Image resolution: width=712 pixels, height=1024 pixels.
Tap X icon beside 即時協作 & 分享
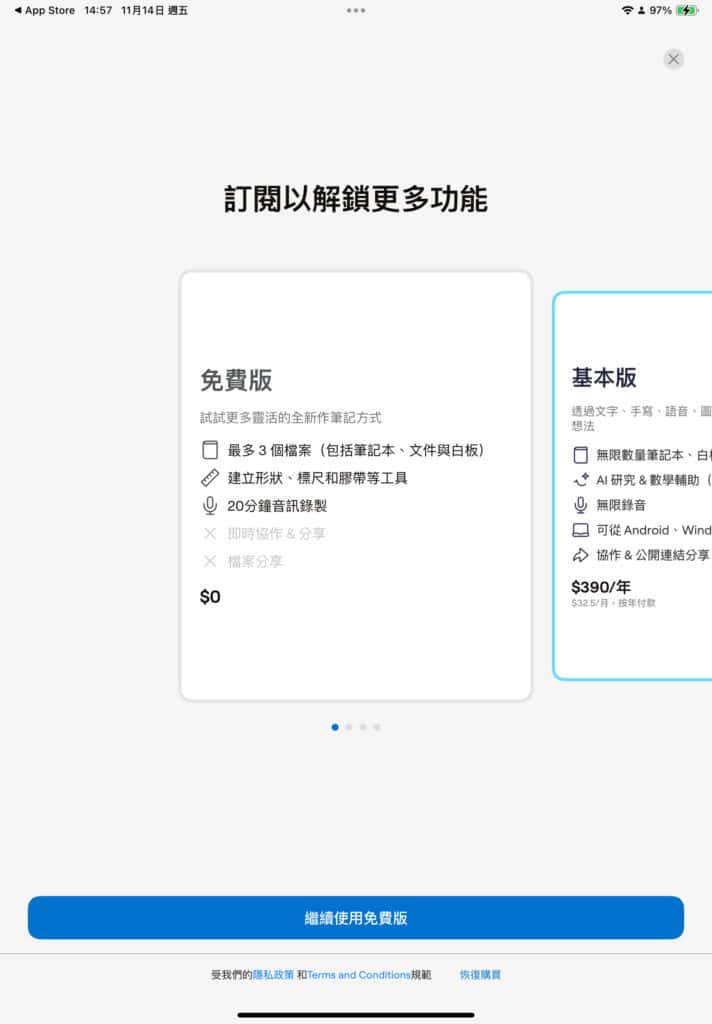click(x=210, y=534)
